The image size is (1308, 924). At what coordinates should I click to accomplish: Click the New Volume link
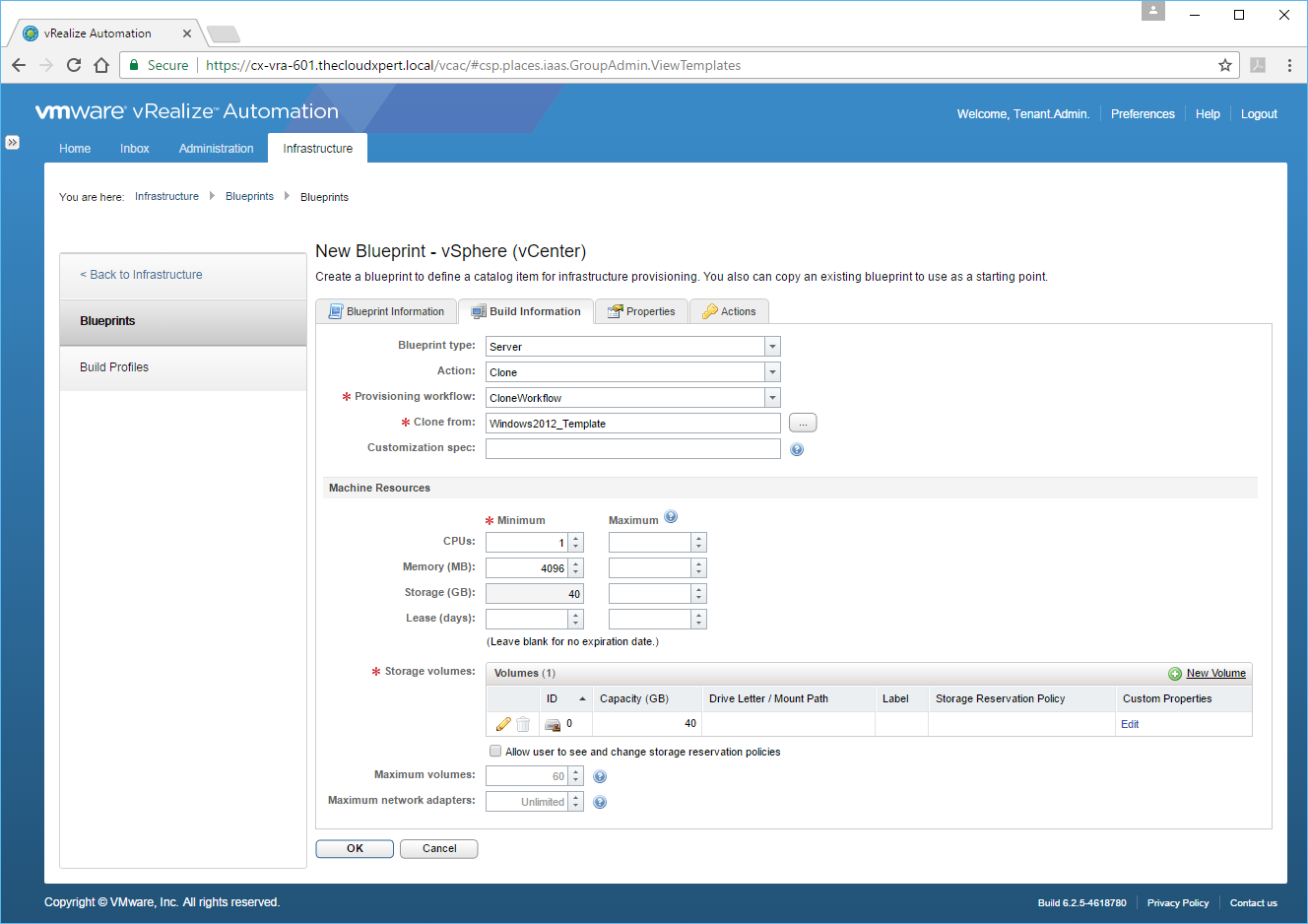tap(1215, 673)
